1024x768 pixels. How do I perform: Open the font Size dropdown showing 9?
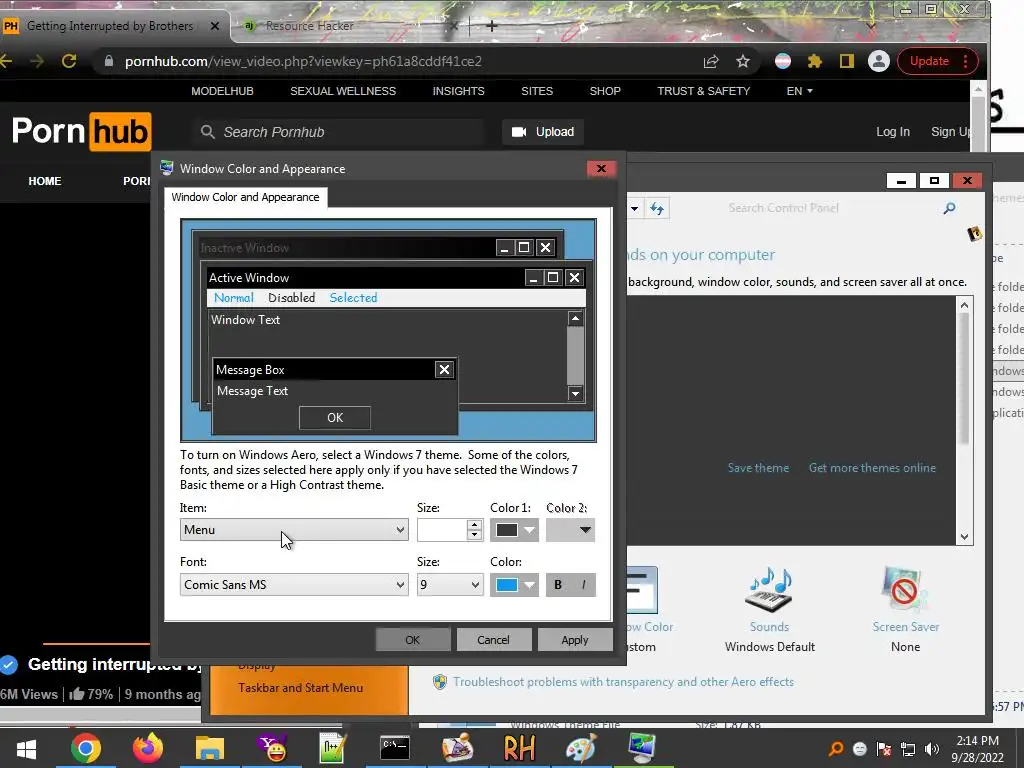click(x=450, y=584)
